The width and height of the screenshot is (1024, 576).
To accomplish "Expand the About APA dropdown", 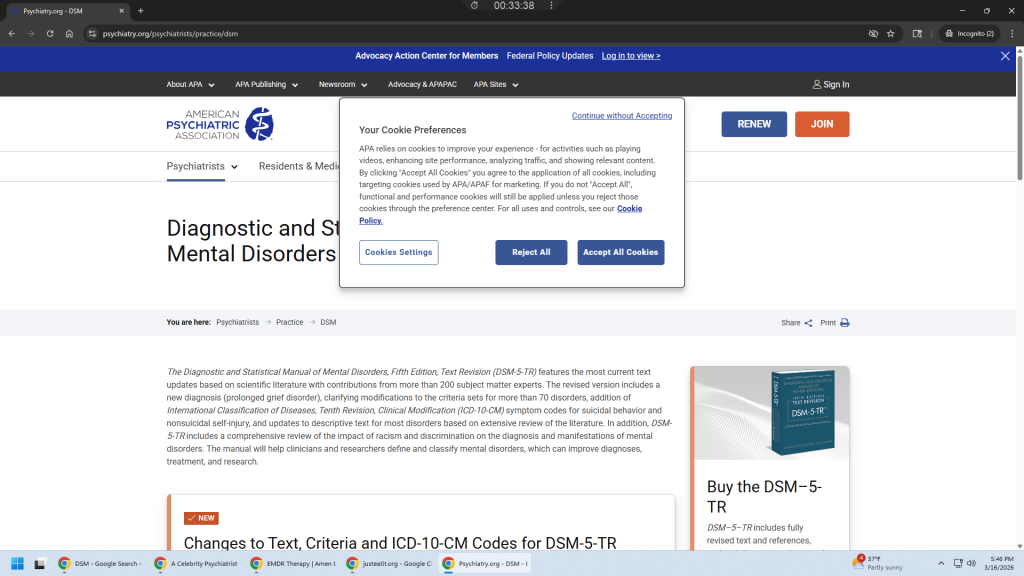I will point(190,85).
